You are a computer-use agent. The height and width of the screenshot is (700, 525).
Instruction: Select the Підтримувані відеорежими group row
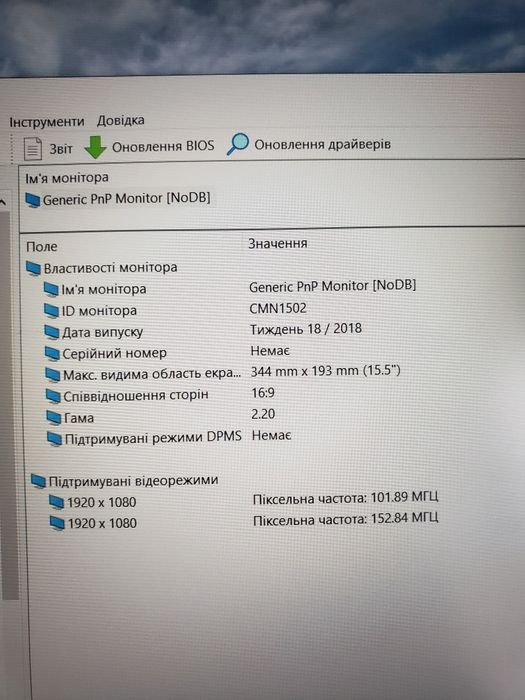click(125, 481)
